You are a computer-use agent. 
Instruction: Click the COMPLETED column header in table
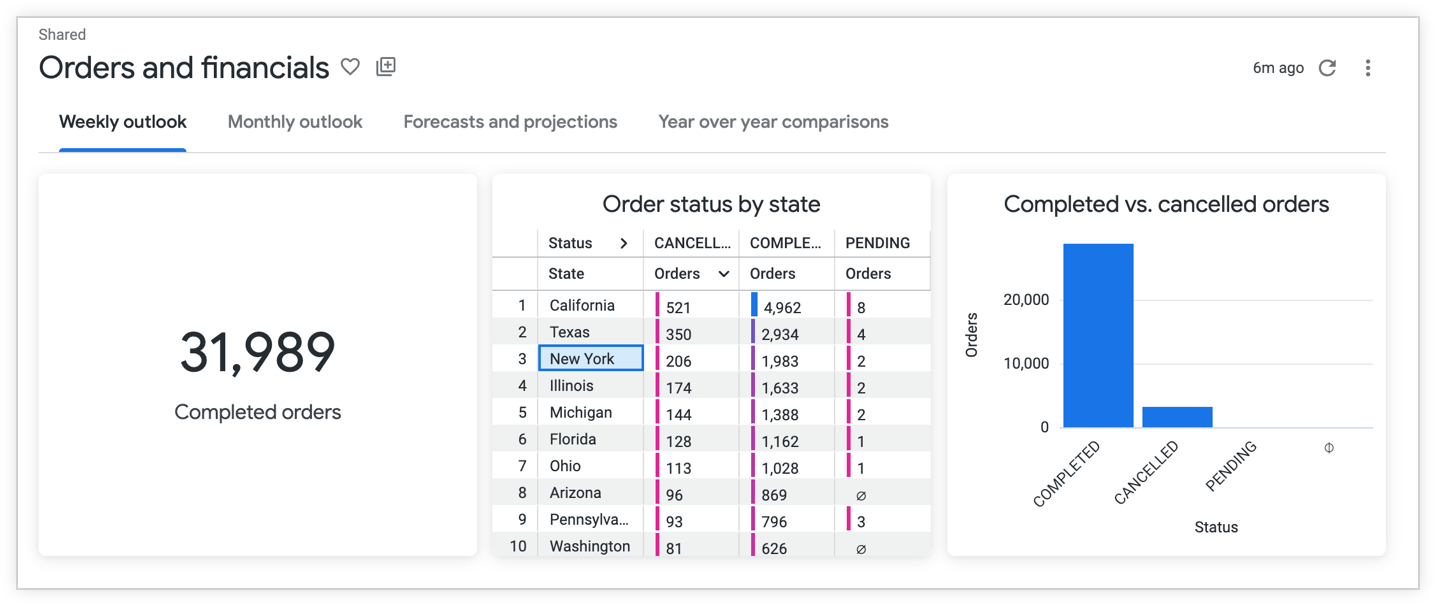coord(786,243)
